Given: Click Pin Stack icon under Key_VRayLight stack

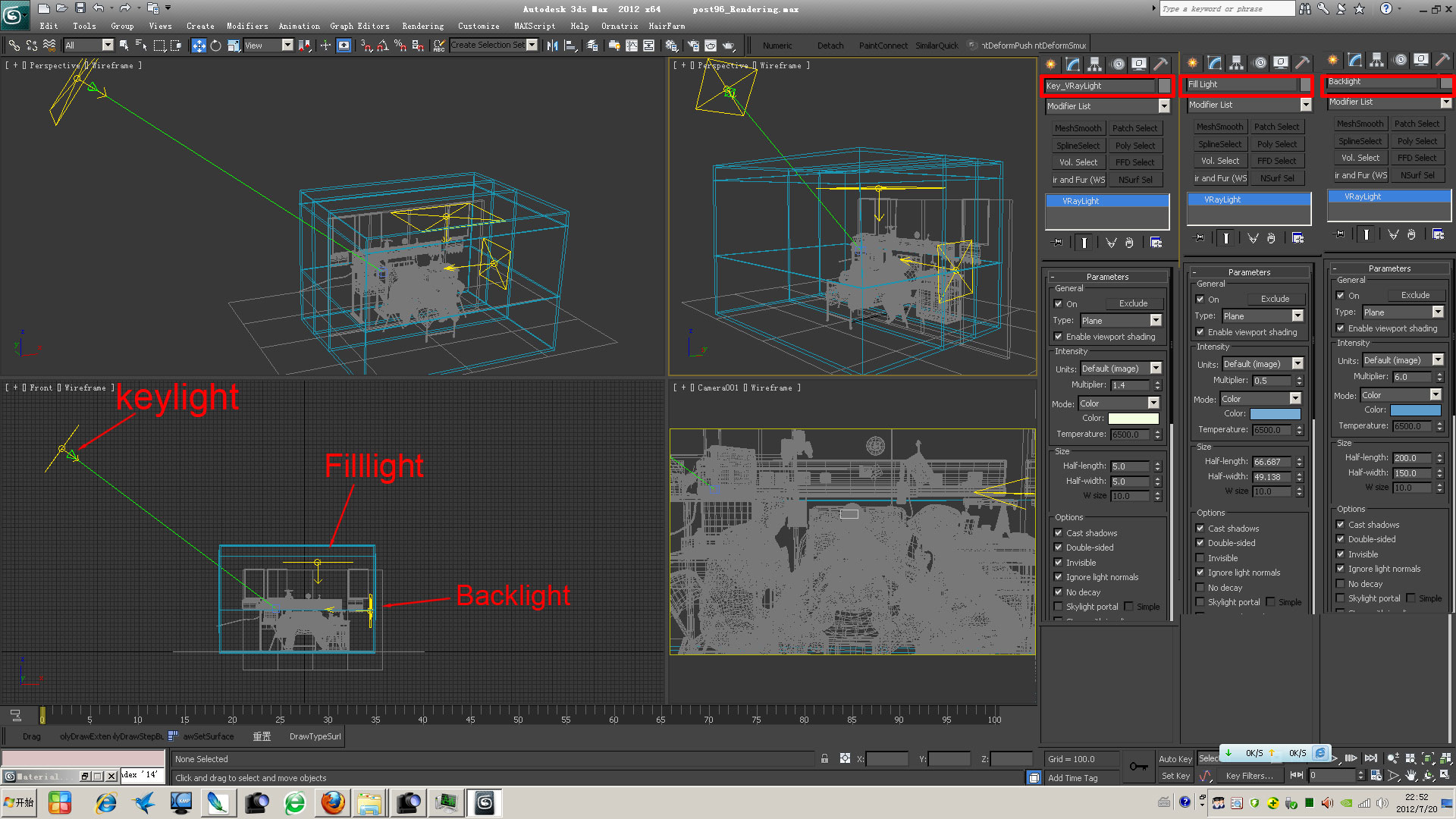Looking at the screenshot, I should [1057, 243].
